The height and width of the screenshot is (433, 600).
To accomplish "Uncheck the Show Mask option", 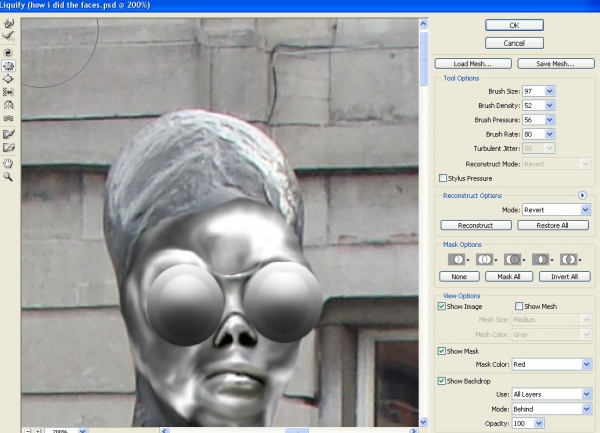I will pos(442,351).
